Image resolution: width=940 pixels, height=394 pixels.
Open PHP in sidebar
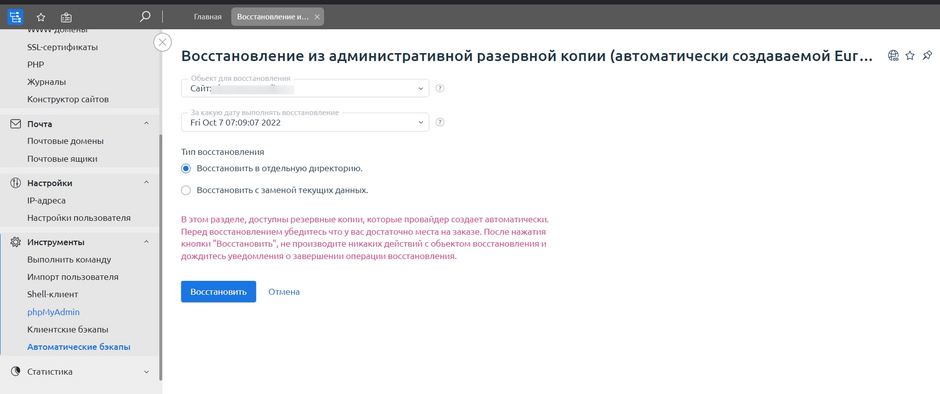tap(35, 64)
